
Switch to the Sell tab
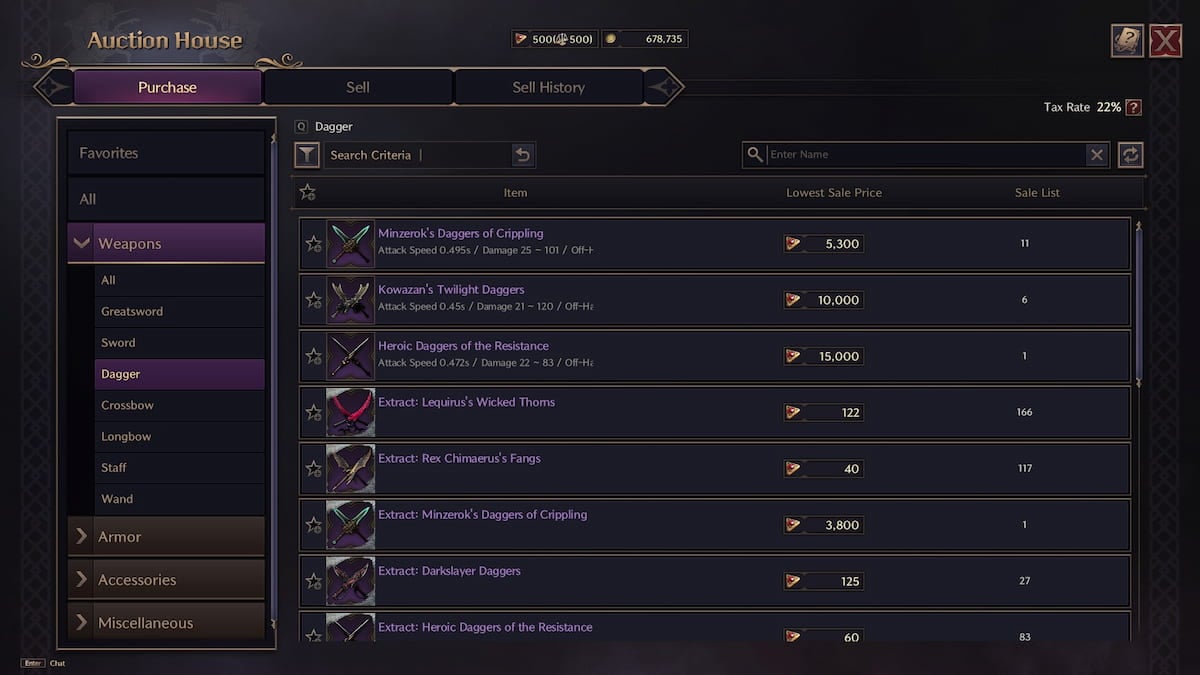[357, 87]
